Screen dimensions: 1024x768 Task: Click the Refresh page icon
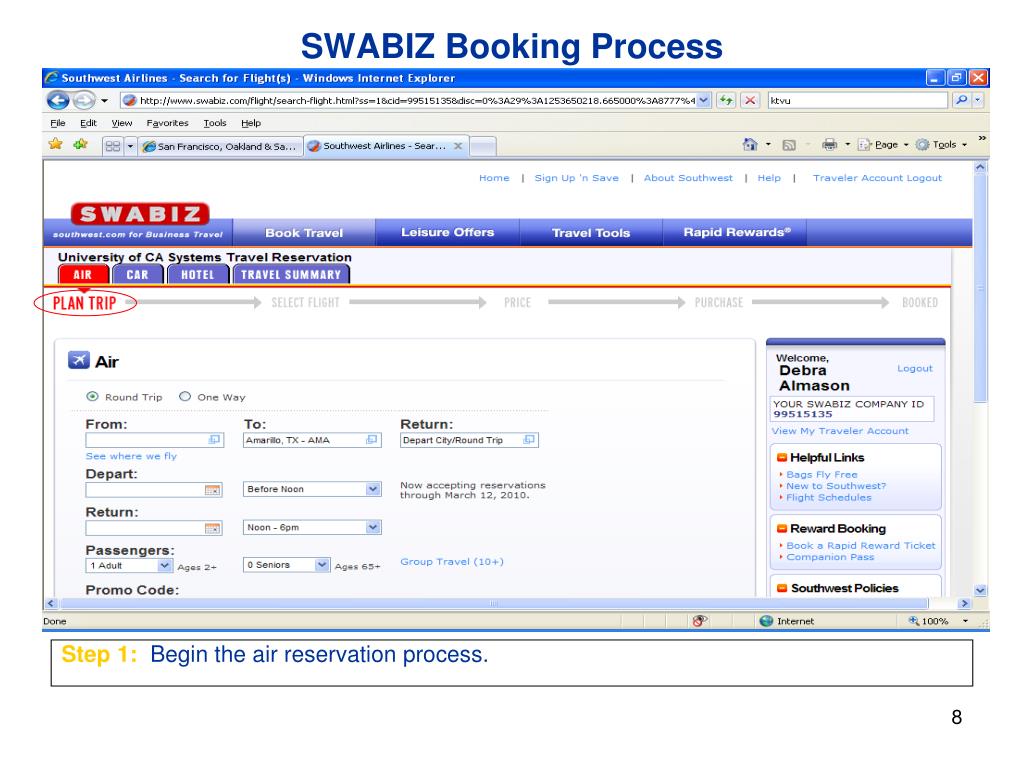pos(726,101)
